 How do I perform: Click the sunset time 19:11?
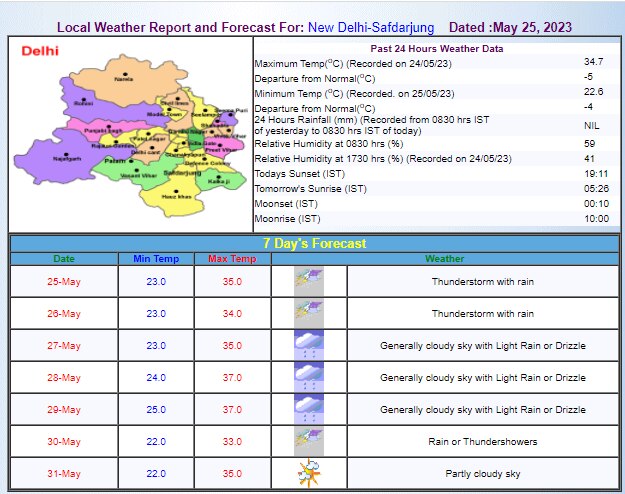(x=596, y=174)
